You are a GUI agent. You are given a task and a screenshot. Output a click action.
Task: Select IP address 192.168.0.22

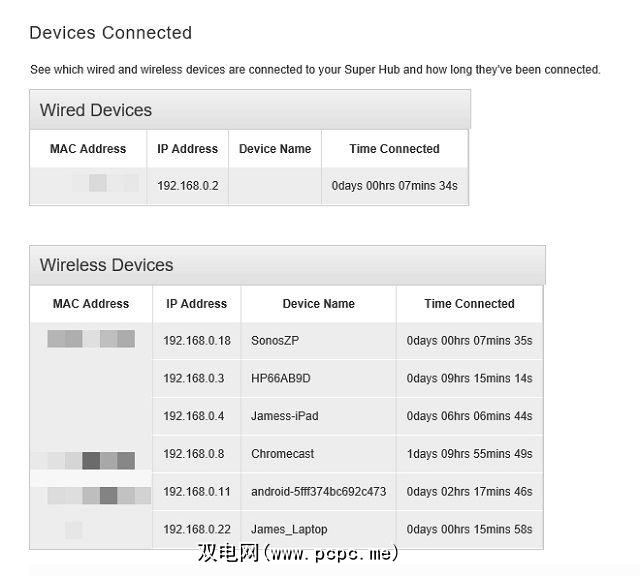coord(196,529)
